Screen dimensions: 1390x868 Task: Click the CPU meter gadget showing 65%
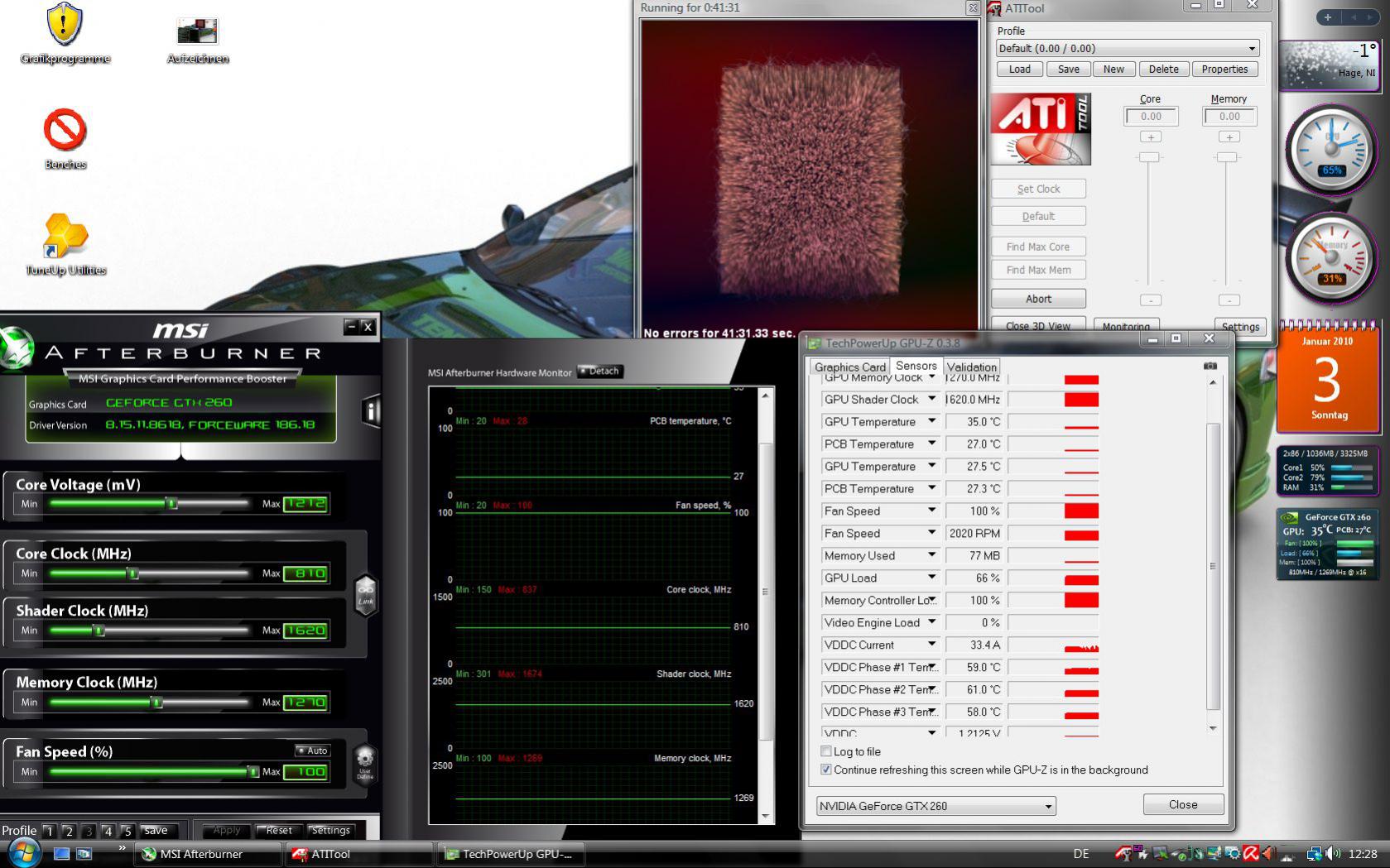[x=1331, y=150]
